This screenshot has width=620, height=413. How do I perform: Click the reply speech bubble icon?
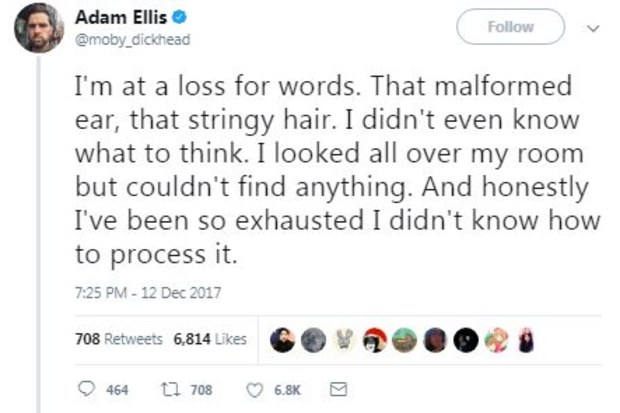(x=86, y=389)
